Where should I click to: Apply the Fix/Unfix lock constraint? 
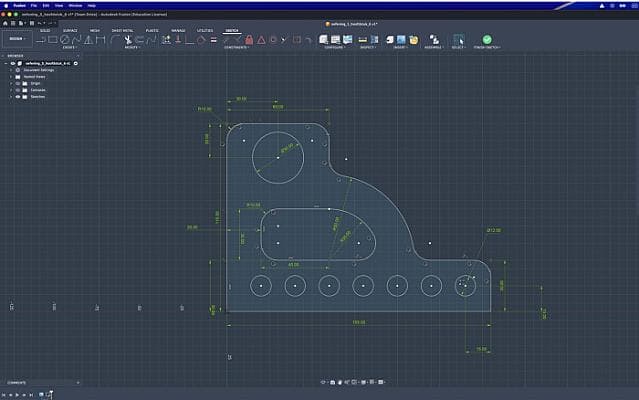click(249, 40)
